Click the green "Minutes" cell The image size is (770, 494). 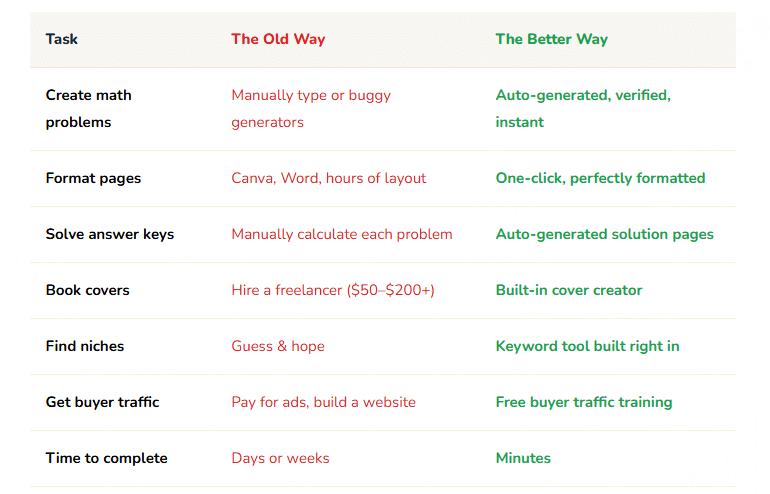point(523,458)
